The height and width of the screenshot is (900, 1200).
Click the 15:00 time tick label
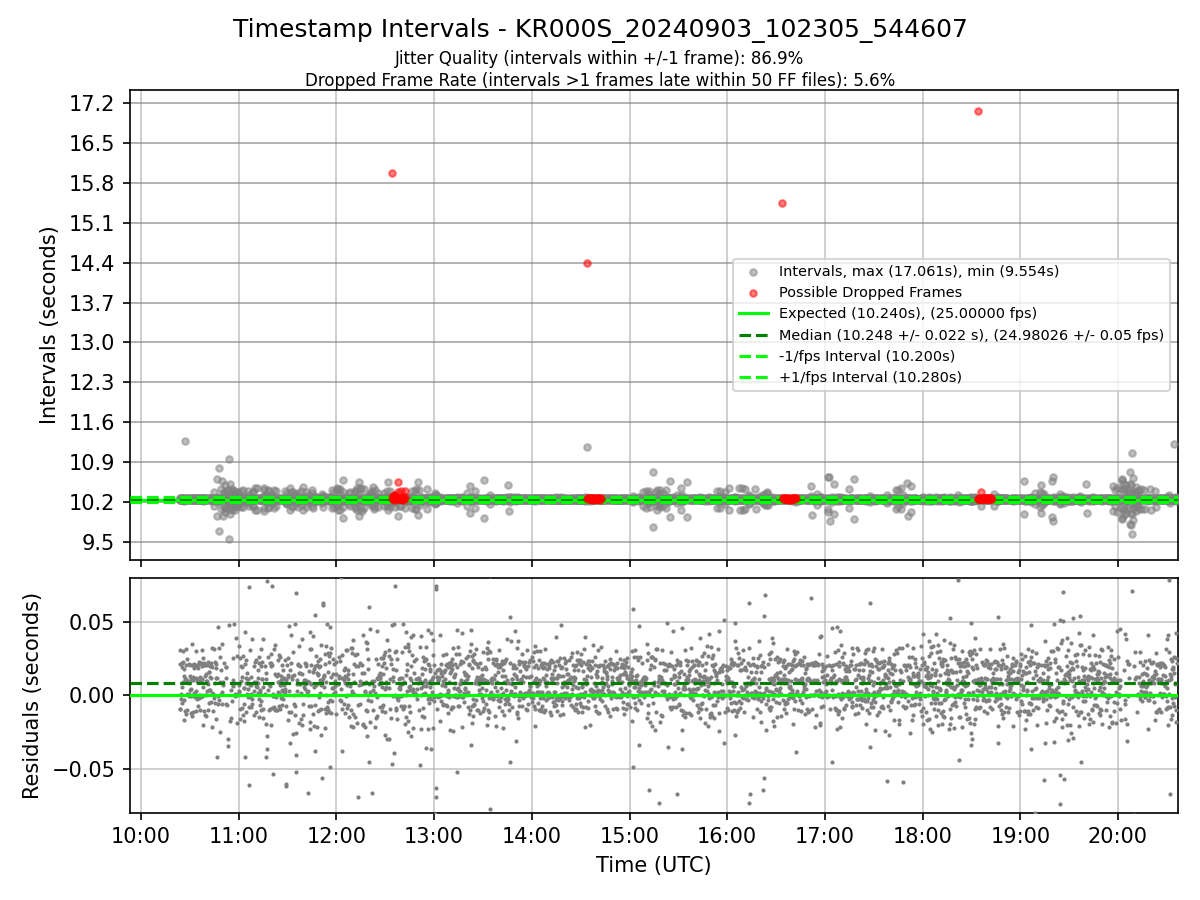[629, 835]
